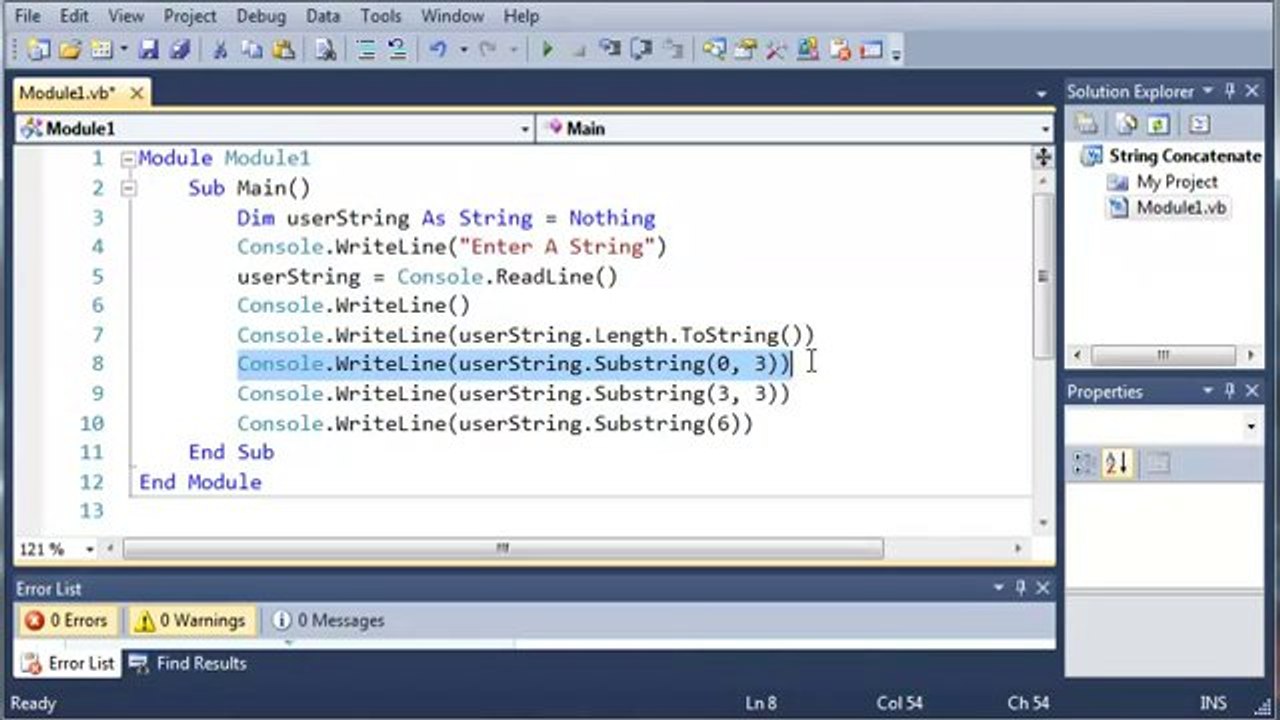The width and height of the screenshot is (1280, 720).
Task: Open the Properties Window toolbar icon
Action: [746, 50]
